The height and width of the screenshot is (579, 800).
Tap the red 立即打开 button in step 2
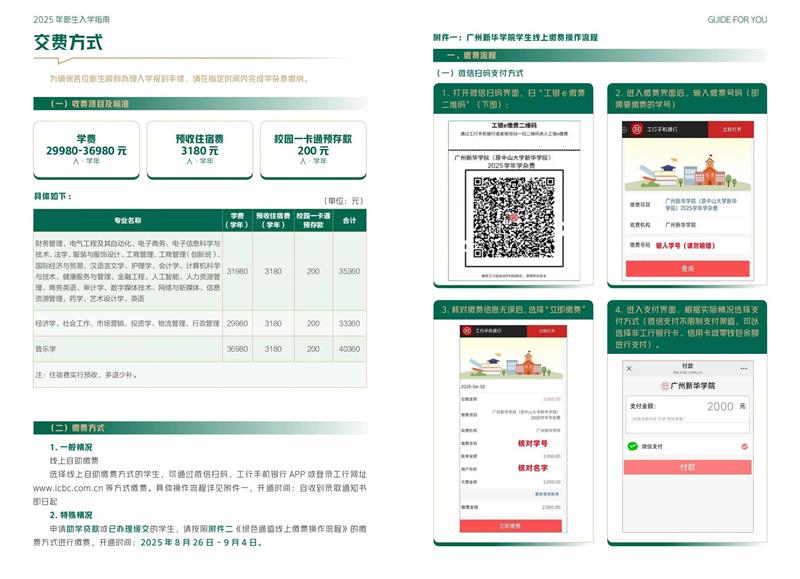pos(731,130)
